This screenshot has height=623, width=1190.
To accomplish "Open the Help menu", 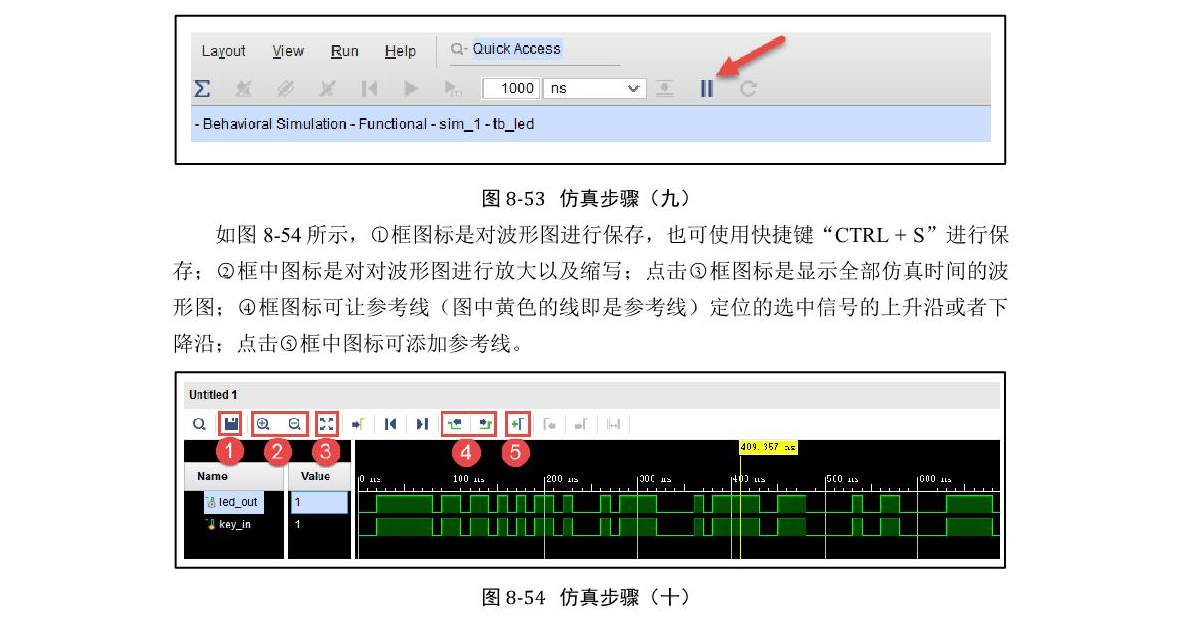I will tap(400, 51).
